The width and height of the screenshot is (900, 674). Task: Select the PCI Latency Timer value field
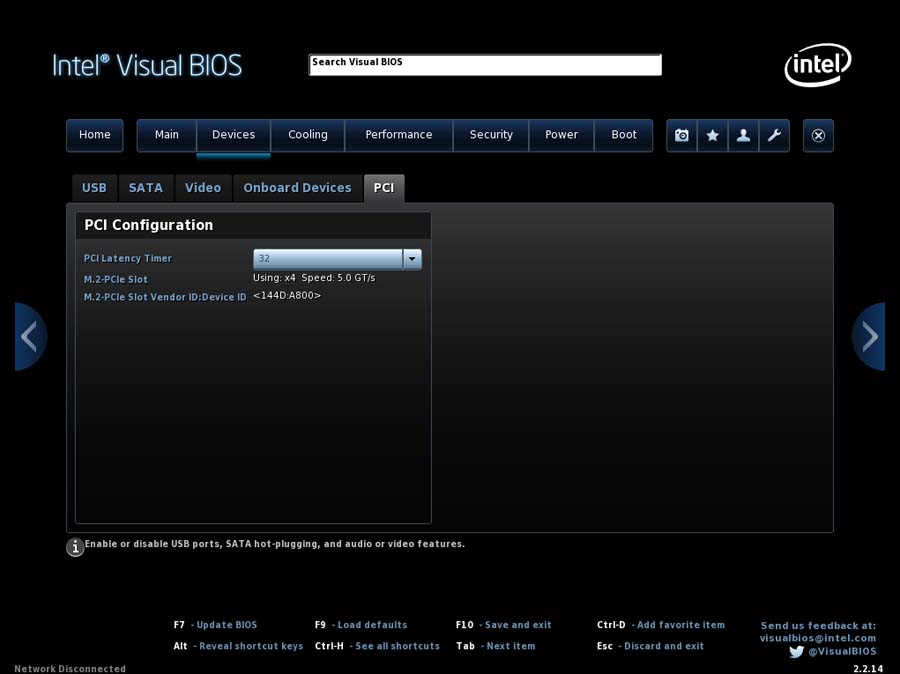coord(328,259)
